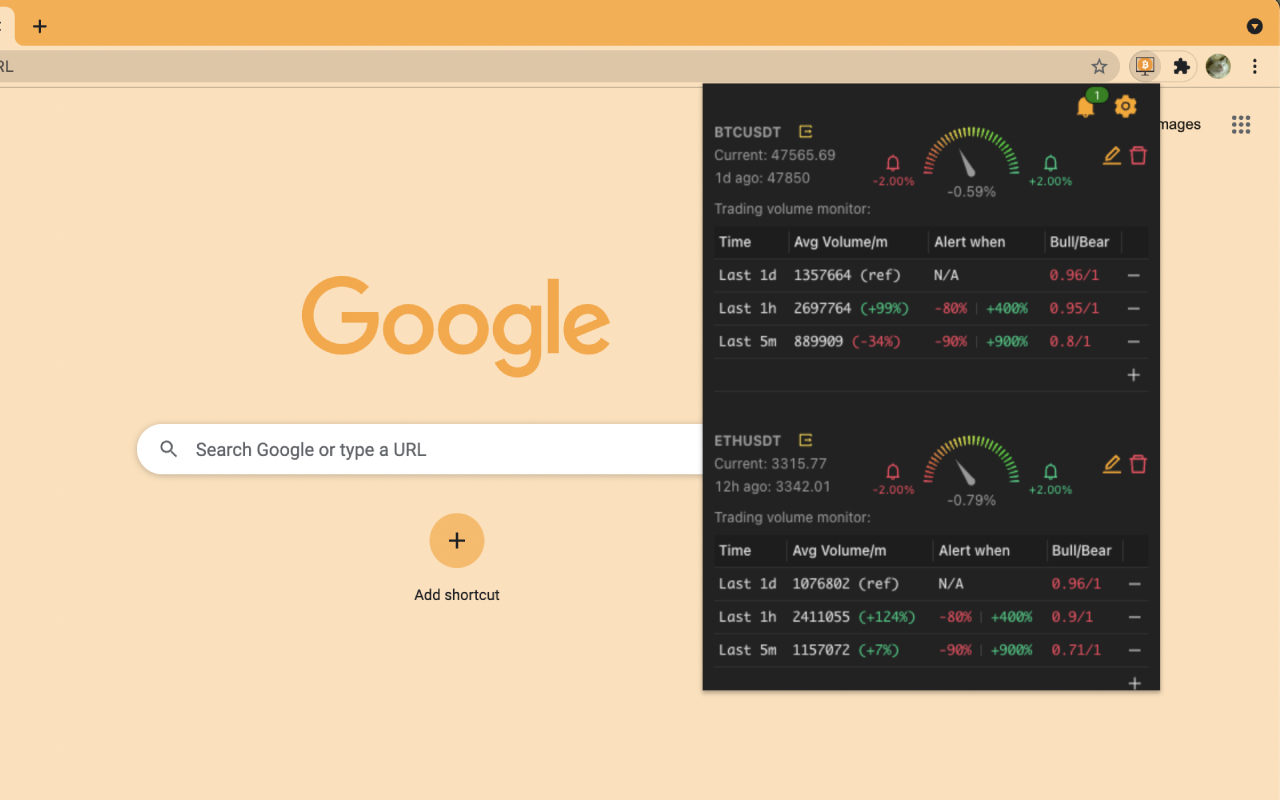Remove ETHUSDT Last 1h volume row
The image size is (1280, 800).
(1134, 617)
